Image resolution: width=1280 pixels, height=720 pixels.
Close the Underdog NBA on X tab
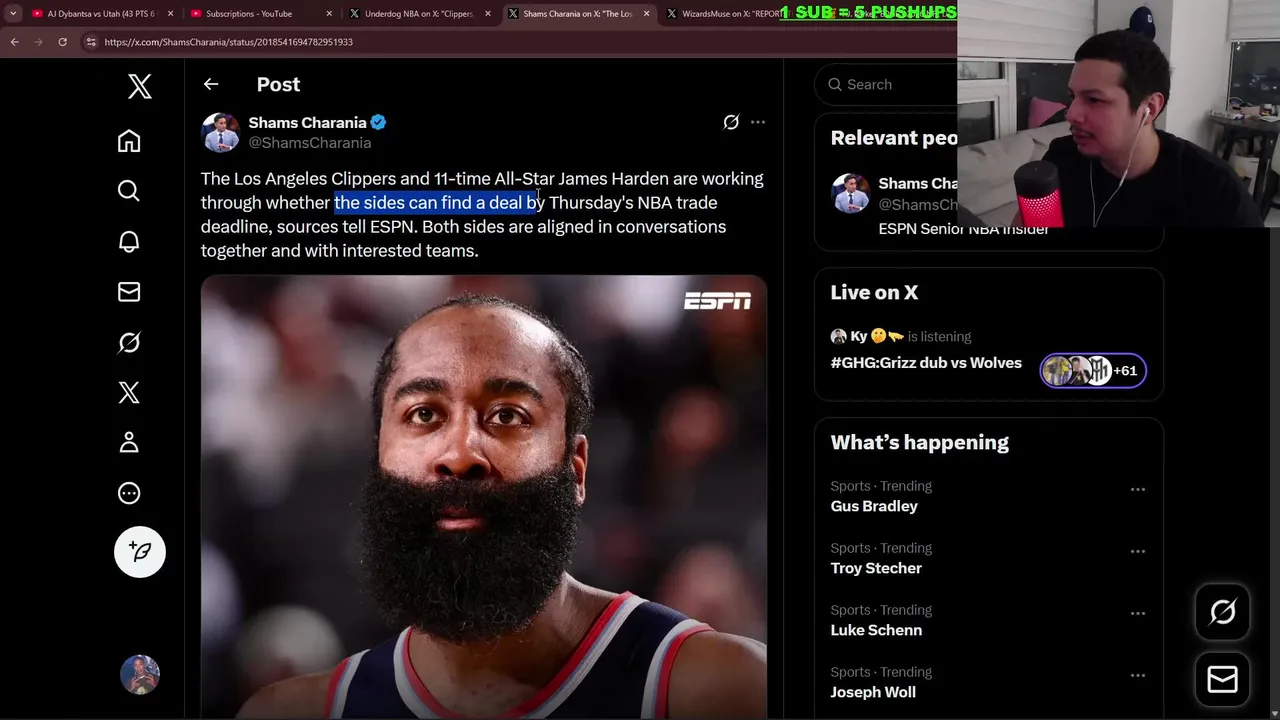[488, 14]
